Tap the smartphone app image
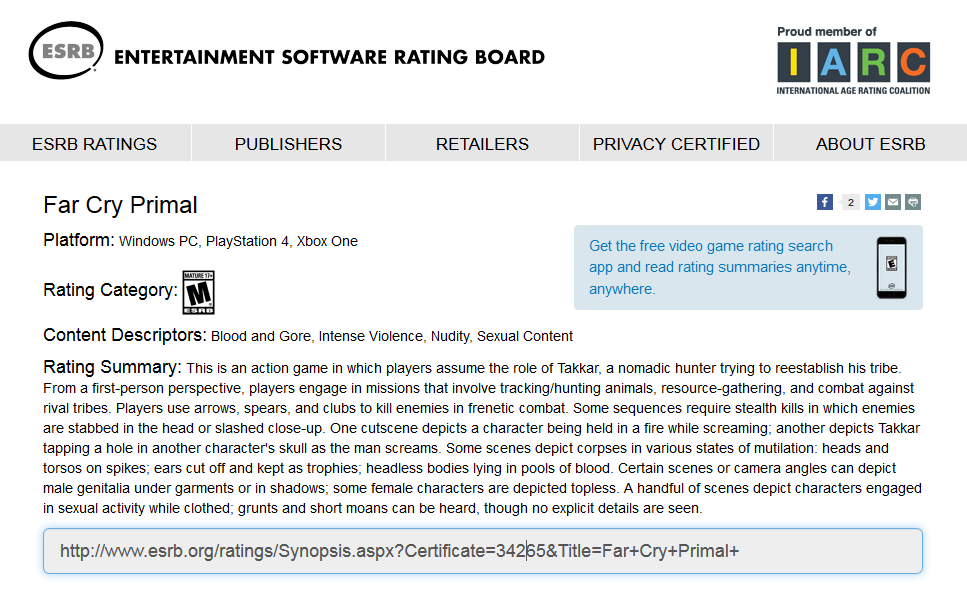 click(x=890, y=267)
